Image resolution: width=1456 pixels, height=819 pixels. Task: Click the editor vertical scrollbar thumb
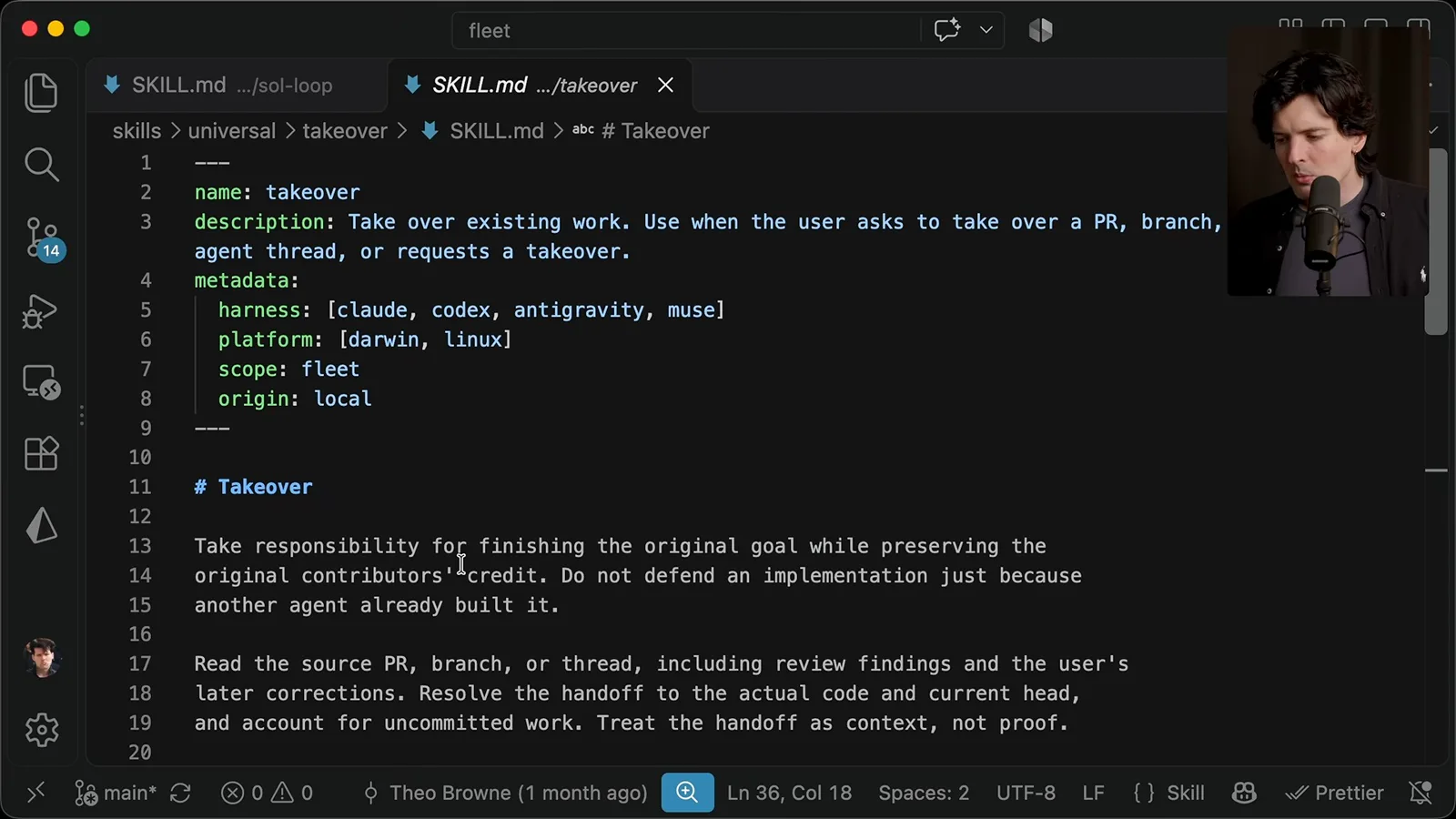[x=1436, y=242]
